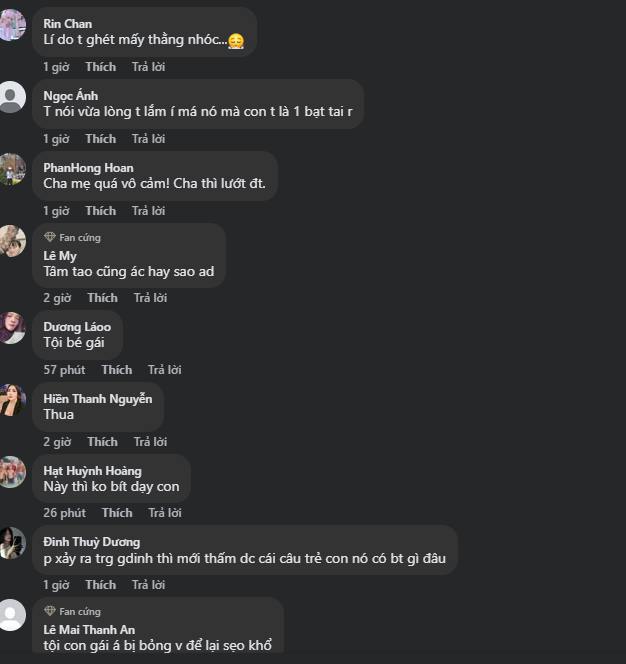
Task: Open Dương Láoo's profile picture
Action: [11, 328]
